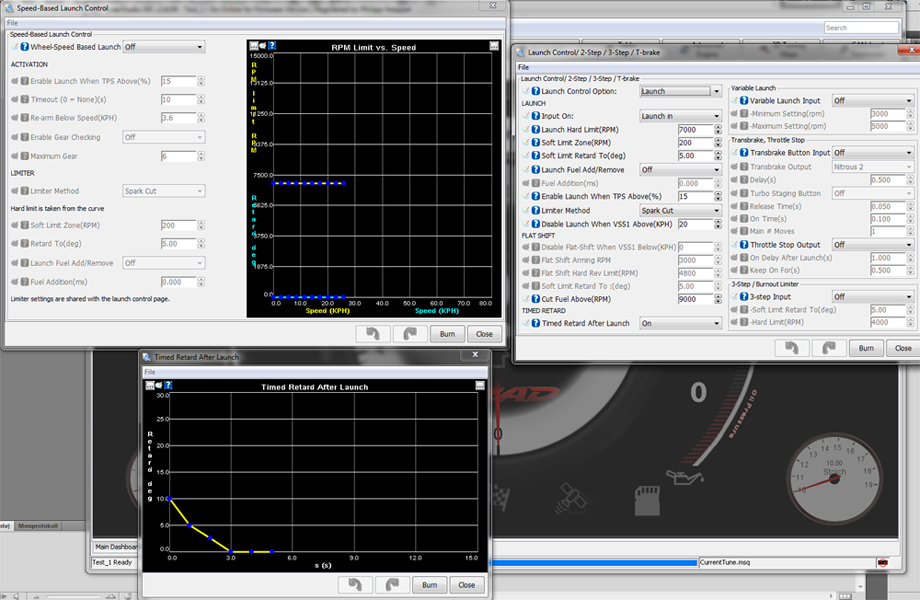Click note icon beside Launch Control Option
920x600 pixels.
pos(526,91)
